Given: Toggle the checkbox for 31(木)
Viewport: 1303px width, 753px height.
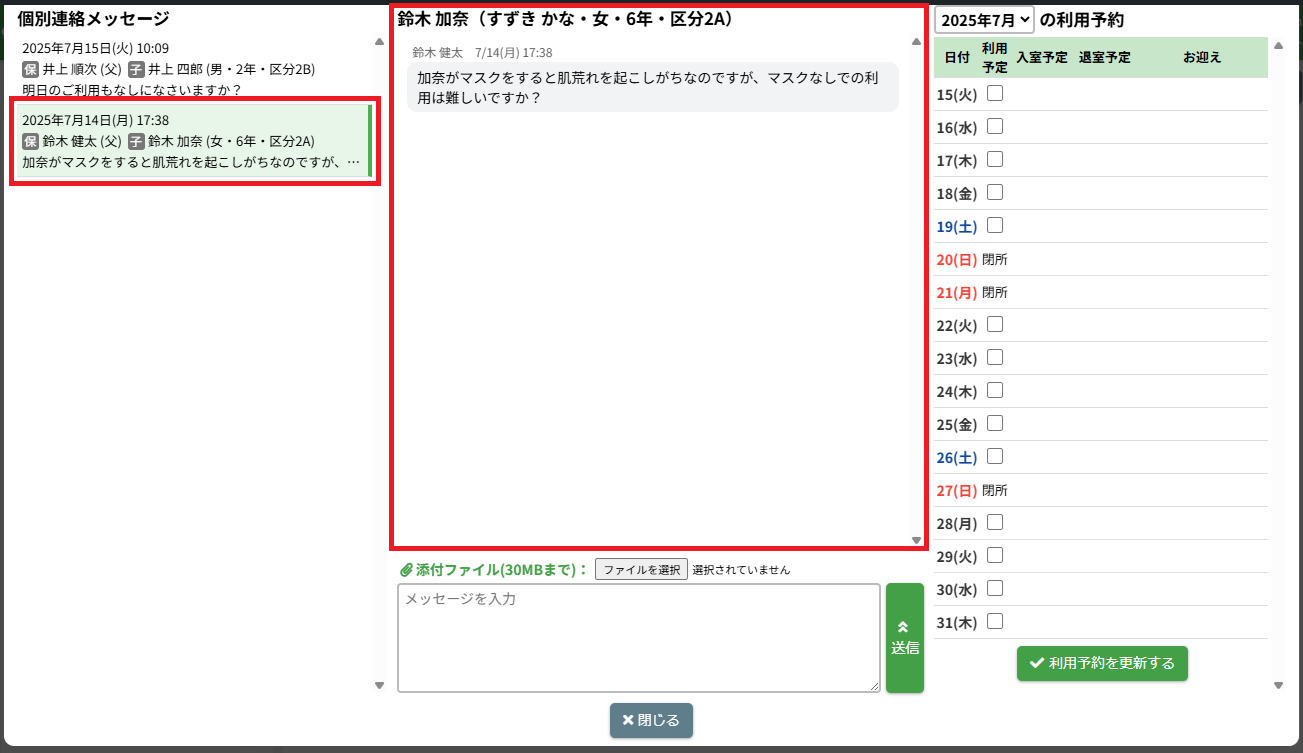Looking at the screenshot, I should tap(995, 622).
